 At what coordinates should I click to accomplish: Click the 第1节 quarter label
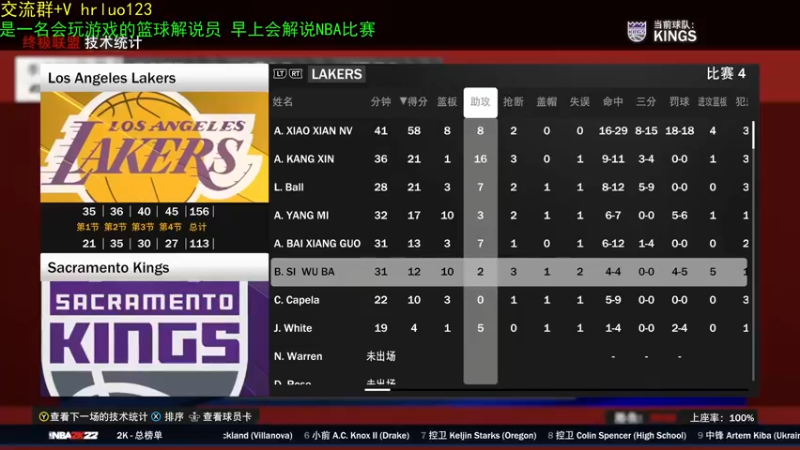[x=88, y=227]
